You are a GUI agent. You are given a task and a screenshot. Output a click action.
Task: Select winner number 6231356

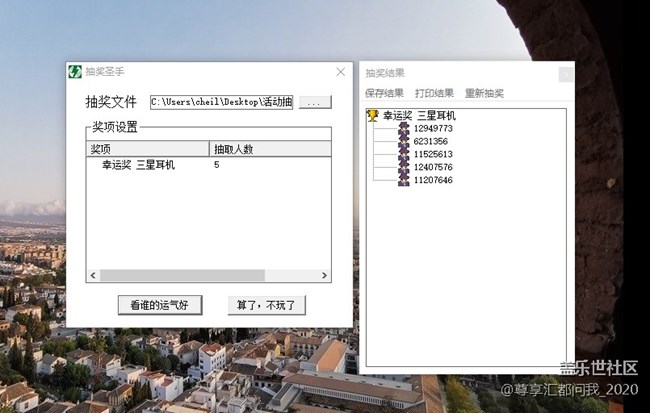click(x=431, y=141)
